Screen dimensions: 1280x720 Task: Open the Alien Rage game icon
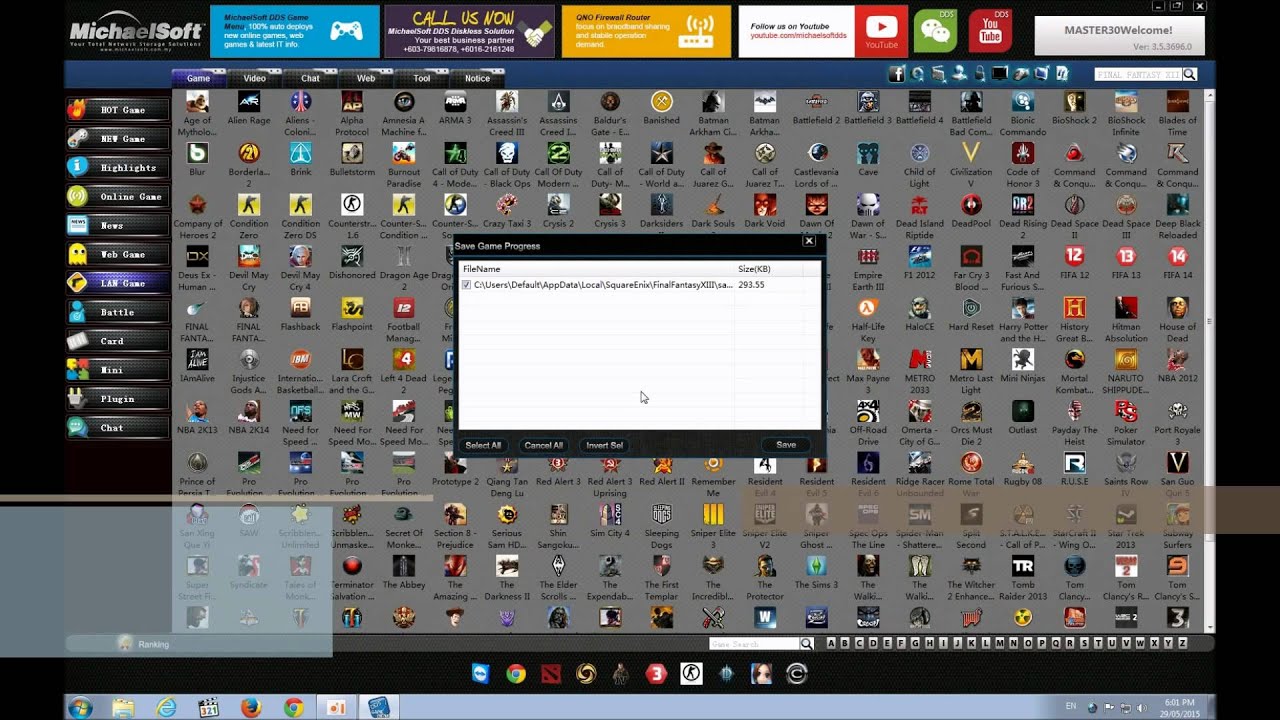[x=249, y=102]
